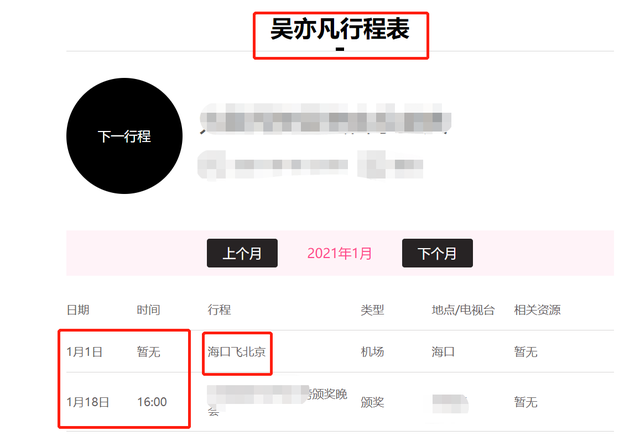Click the 海口 location cell
This screenshot has width=640, height=436.
[443, 351]
